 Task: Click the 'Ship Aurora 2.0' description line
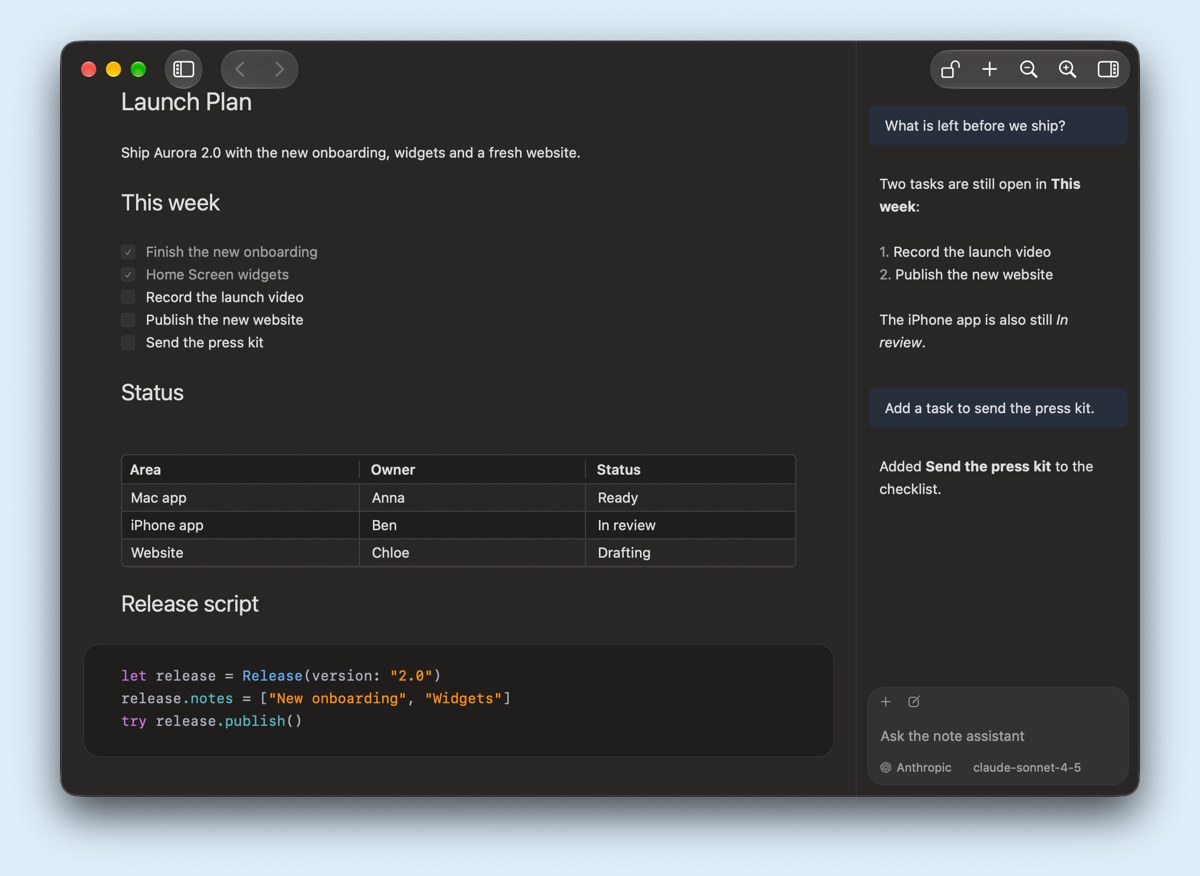pyautogui.click(x=350, y=153)
